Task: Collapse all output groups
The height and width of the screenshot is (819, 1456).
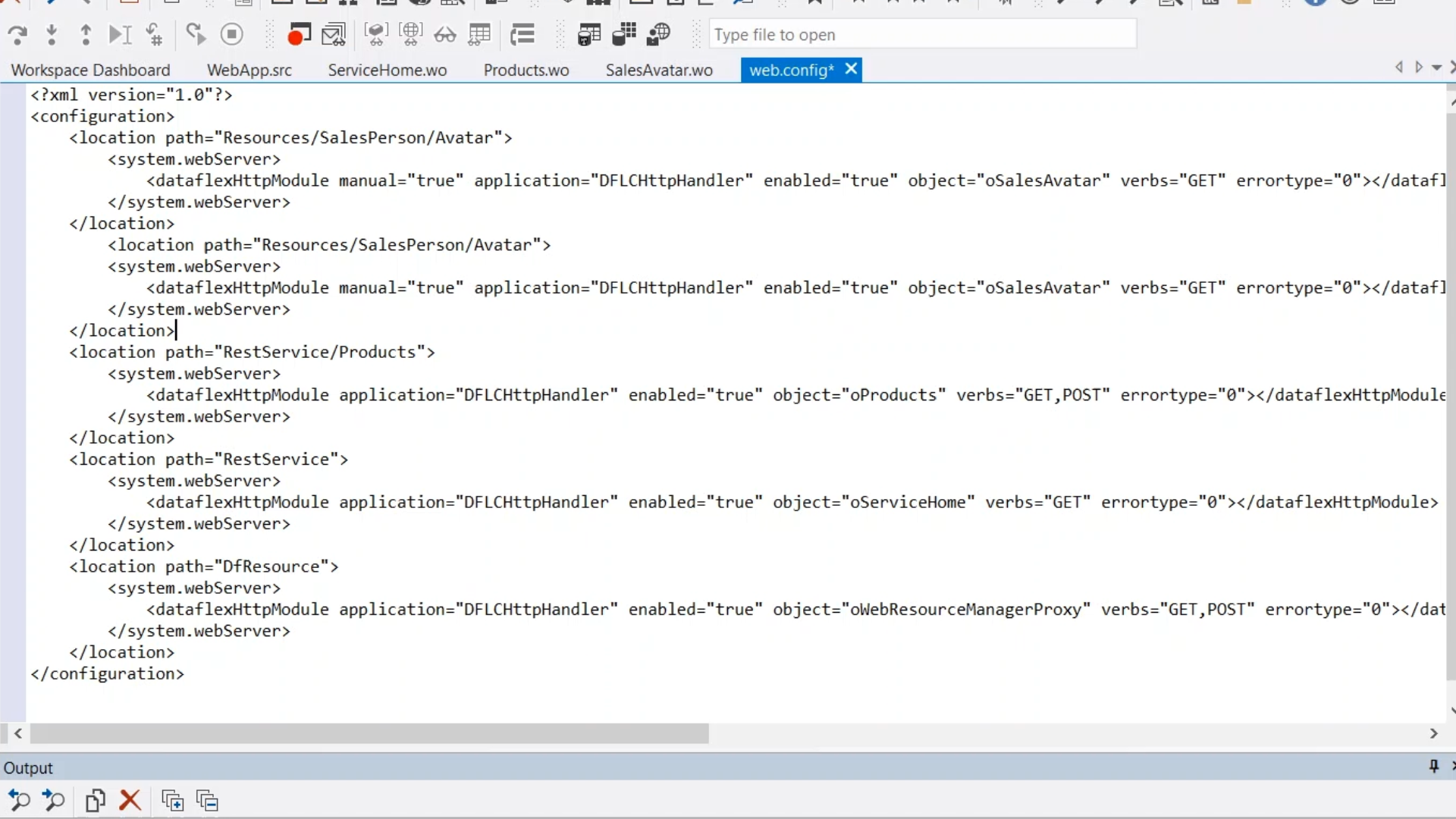Action: [x=207, y=801]
